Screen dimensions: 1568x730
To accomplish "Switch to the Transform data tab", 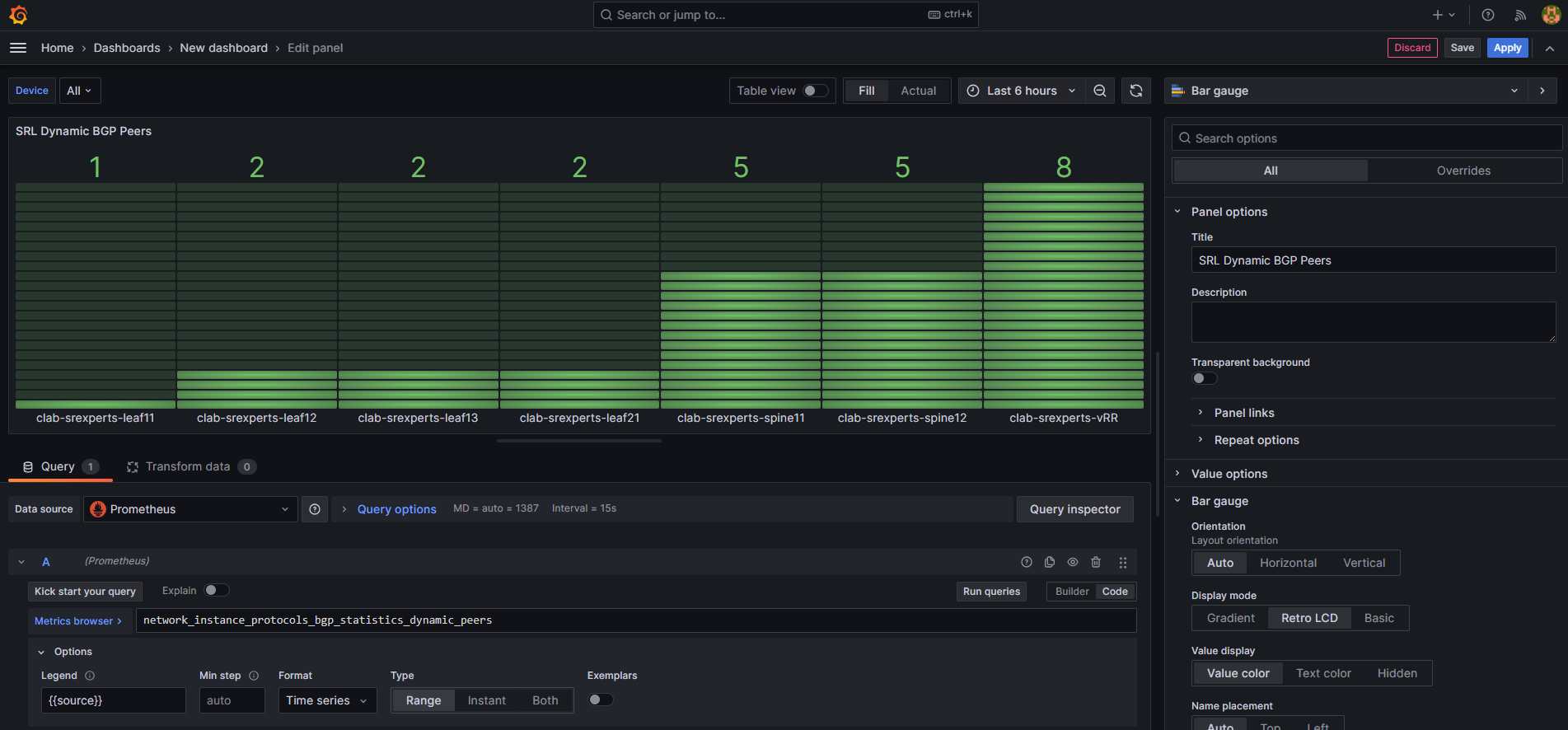I will (x=189, y=466).
